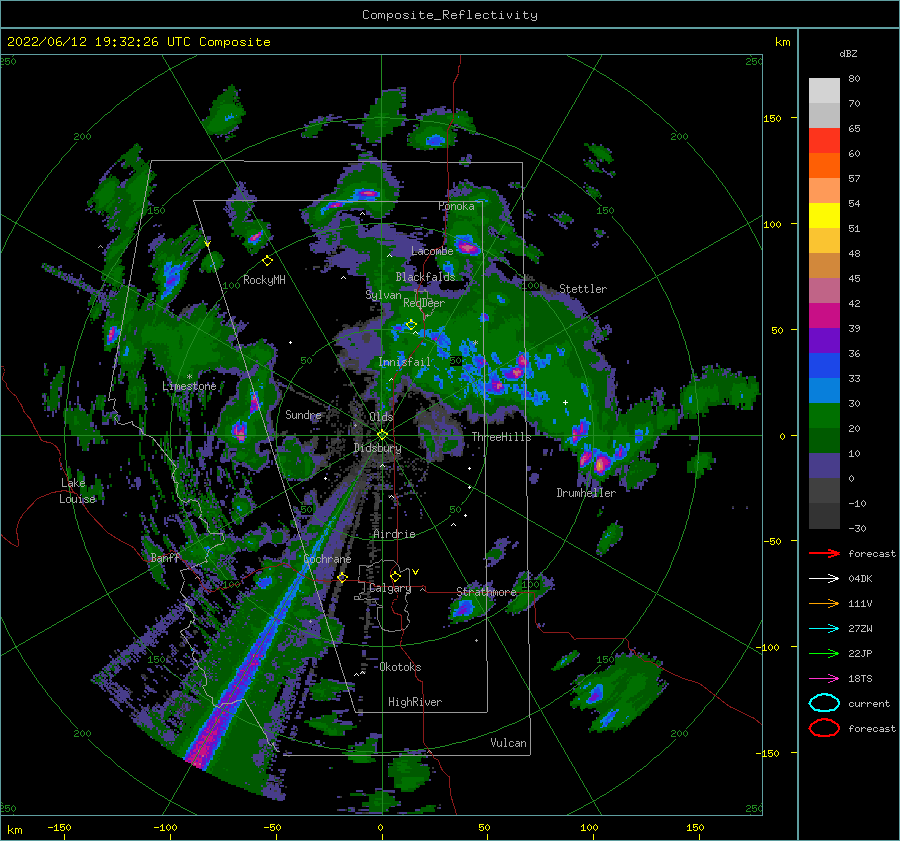Click the Airdrie label
The height and width of the screenshot is (841, 900).
[x=394, y=534]
